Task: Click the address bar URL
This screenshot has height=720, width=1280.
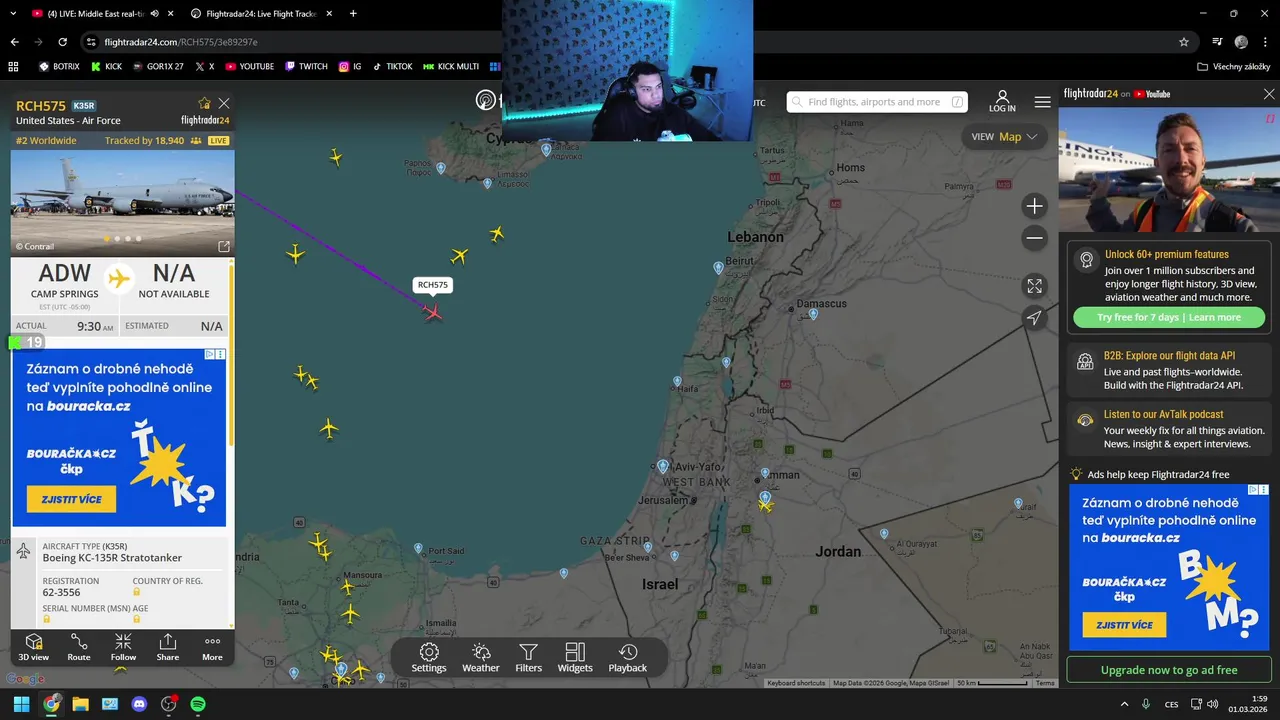Action: click(x=181, y=42)
